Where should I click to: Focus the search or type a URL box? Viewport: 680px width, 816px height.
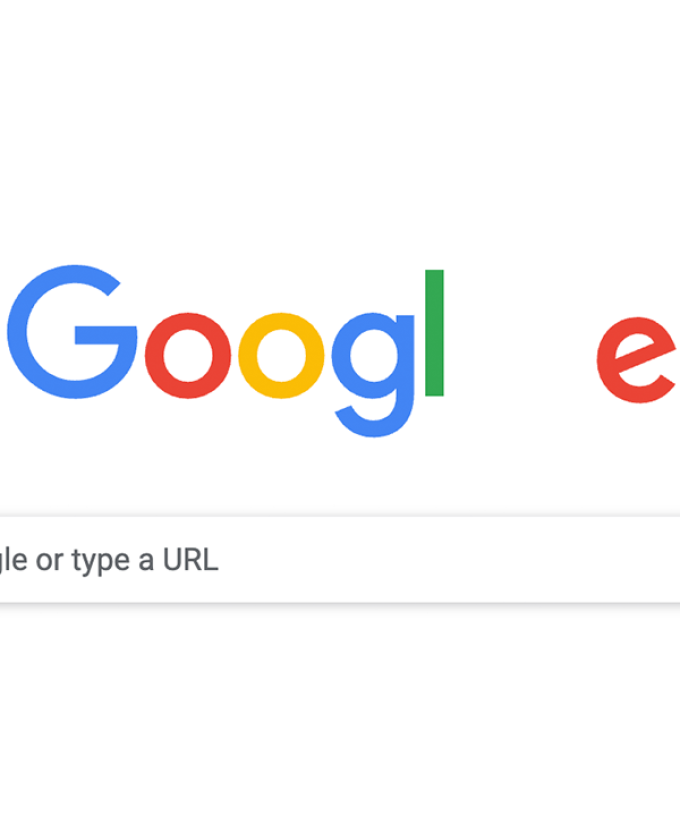point(340,559)
